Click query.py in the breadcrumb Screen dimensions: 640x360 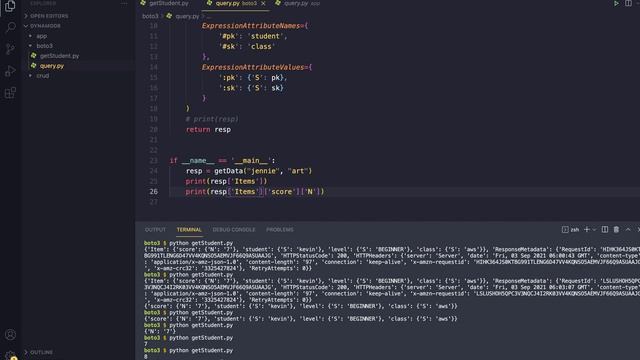(187, 16)
